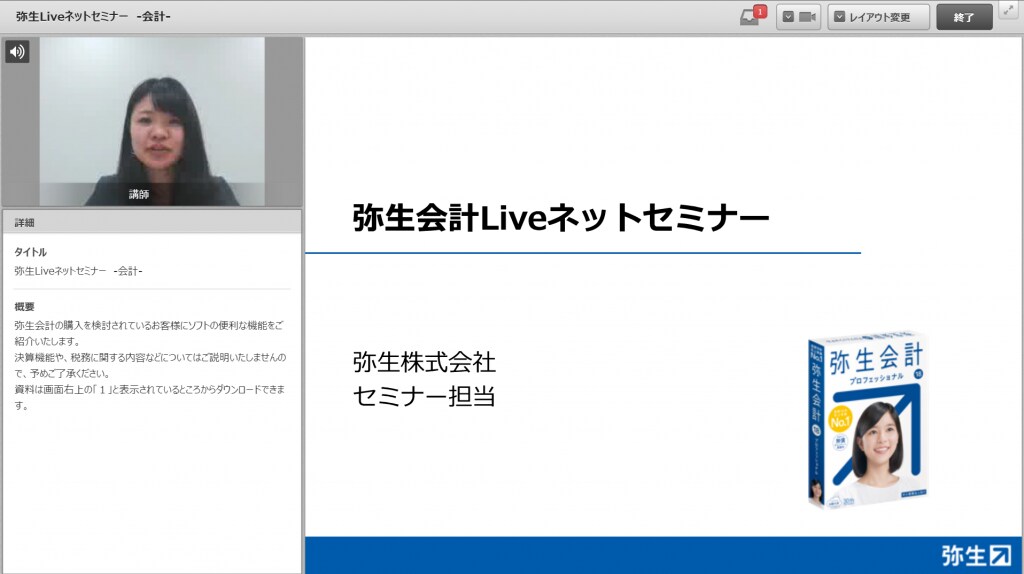Select the instructor video feed

click(x=152, y=121)
